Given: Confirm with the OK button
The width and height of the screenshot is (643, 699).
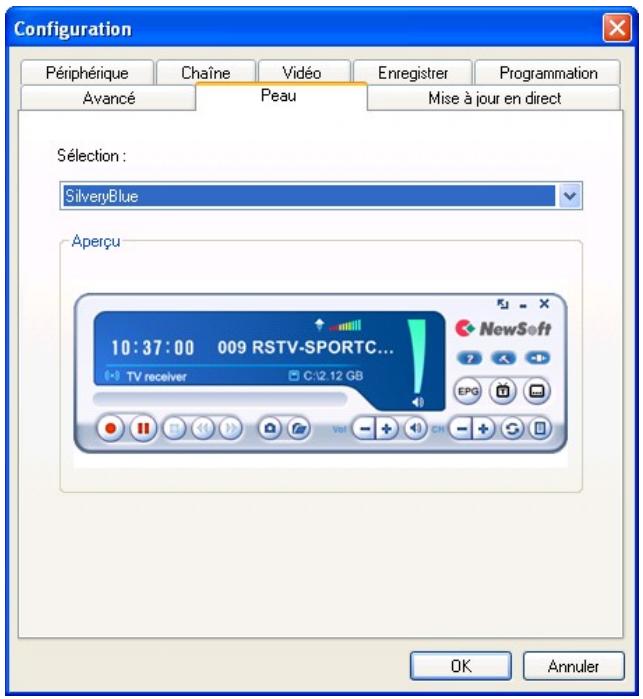Looking at the screenshot, I should 461,666.
